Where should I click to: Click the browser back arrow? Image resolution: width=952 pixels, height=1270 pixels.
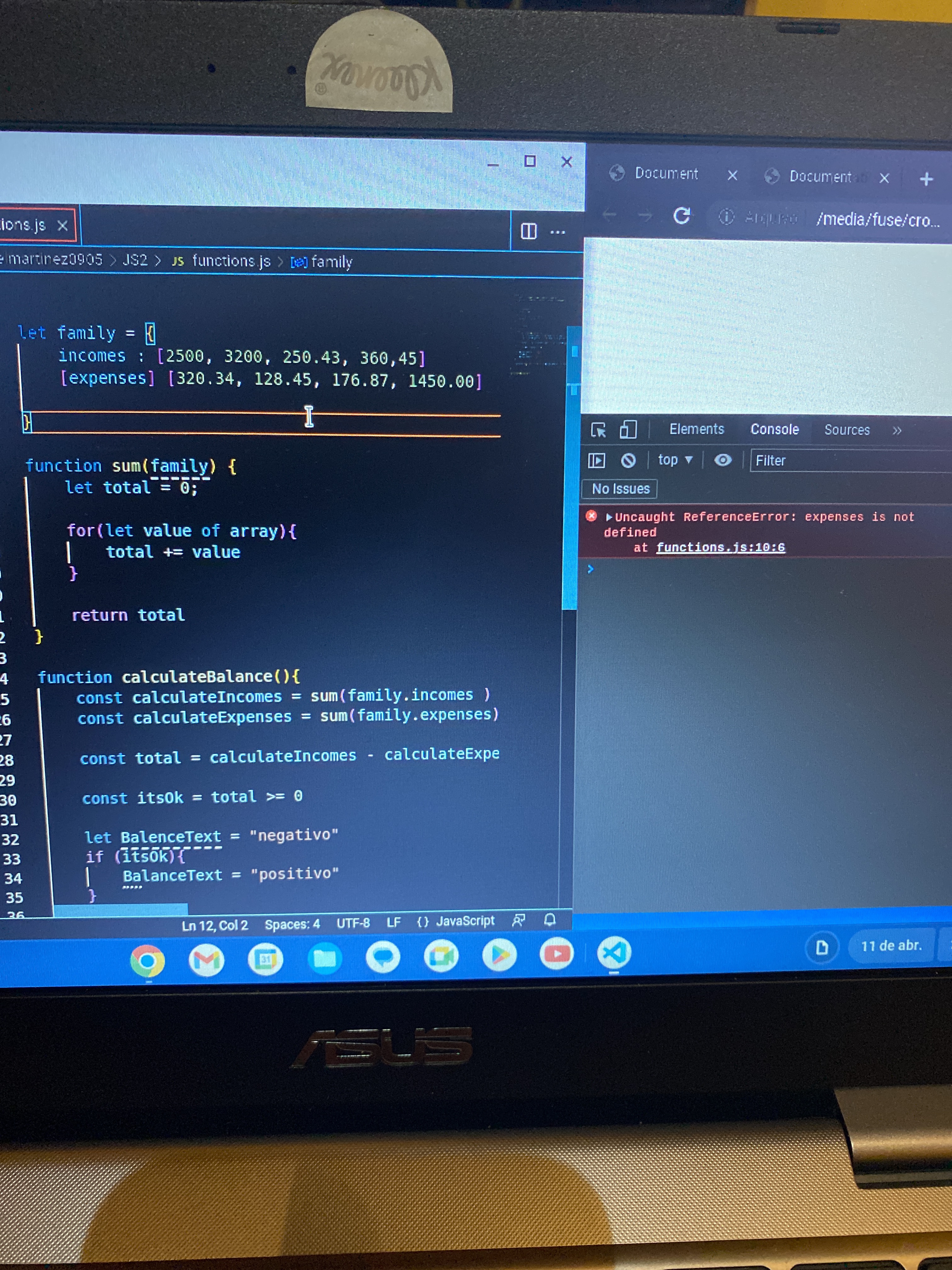click(609, 215)
